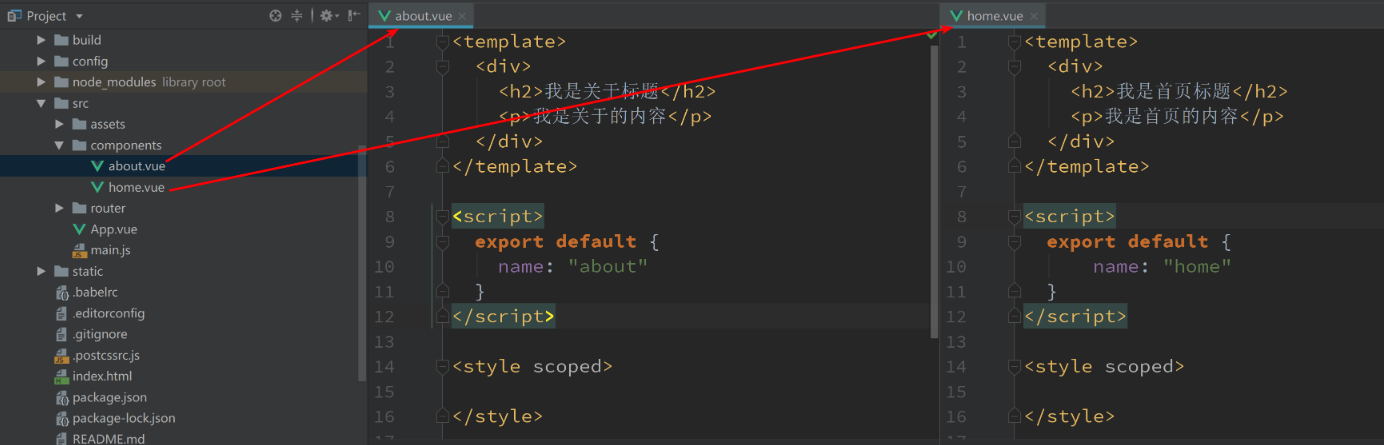1384x445 pixels.
Task: Click the h2 line 我是首页标题 in home.vue
Action: 1180,92
